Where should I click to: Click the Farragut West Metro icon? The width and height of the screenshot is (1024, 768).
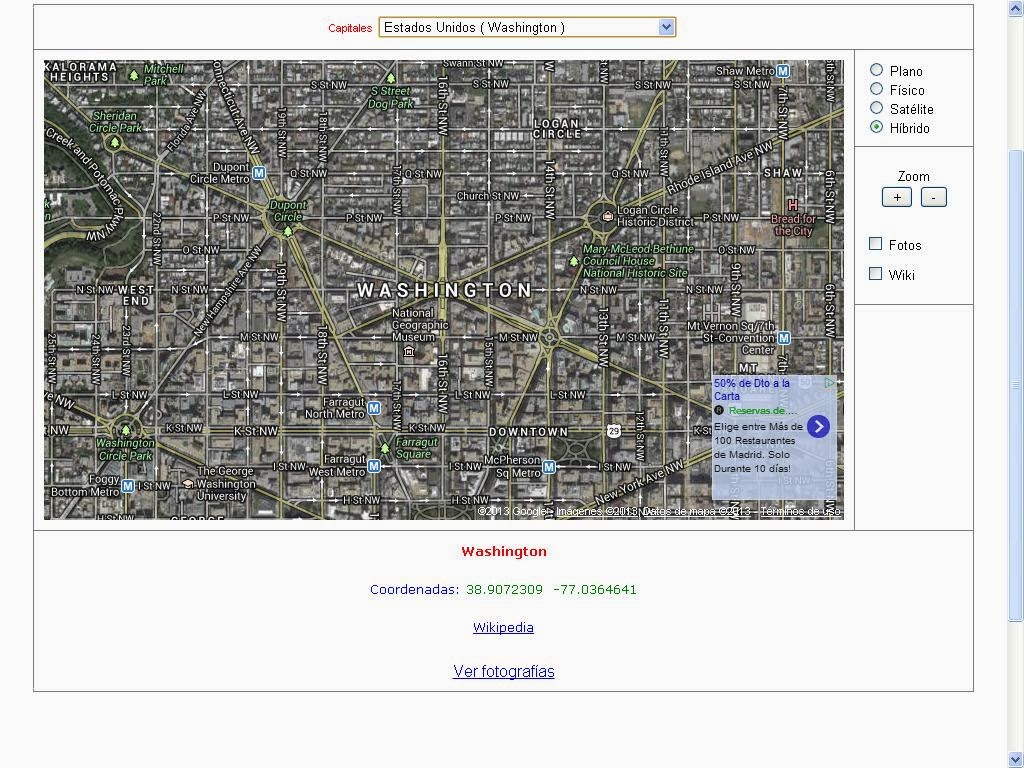(374, 466)
